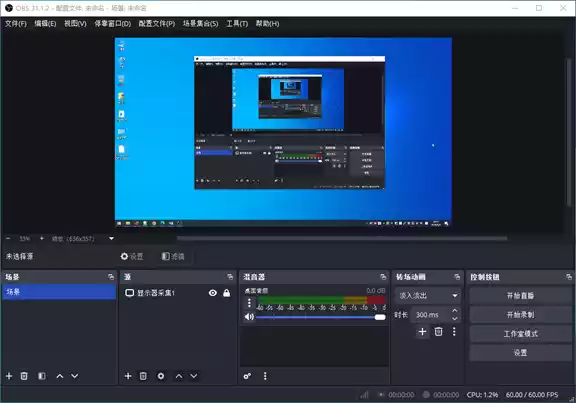Open desktop audio three-dot options menu
This screenshot has height=403, width=576.
[249, 303]
